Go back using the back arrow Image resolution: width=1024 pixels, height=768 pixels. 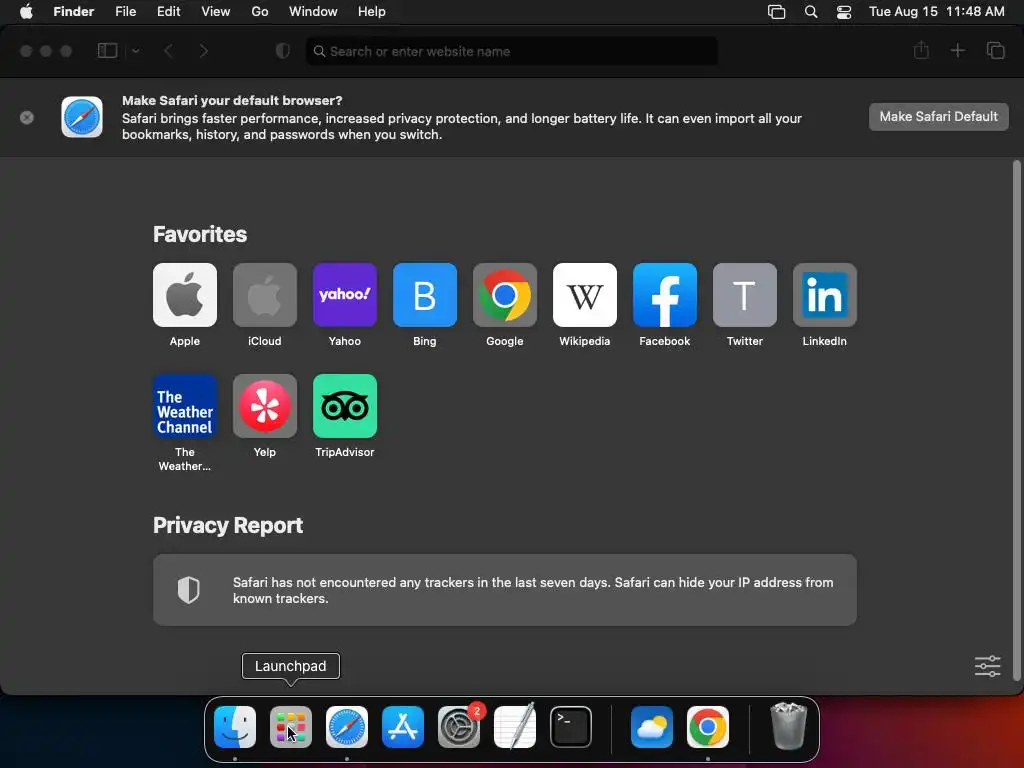[x=168, y=51]
